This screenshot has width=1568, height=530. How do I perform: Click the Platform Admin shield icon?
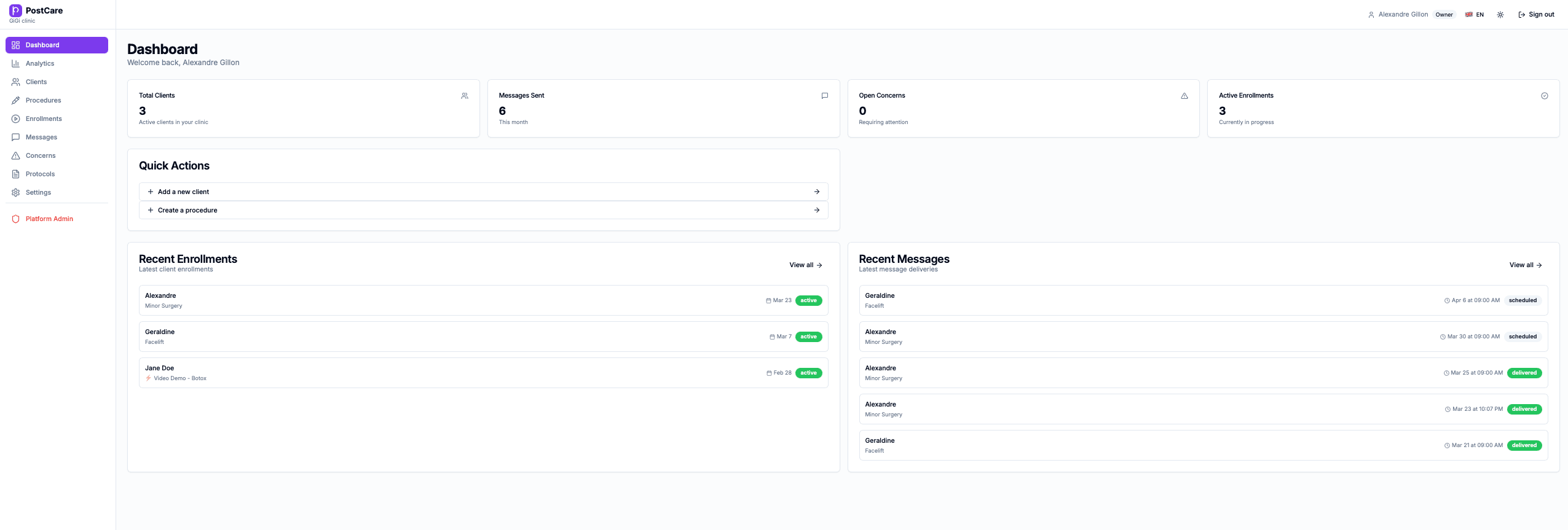point(16,219)
